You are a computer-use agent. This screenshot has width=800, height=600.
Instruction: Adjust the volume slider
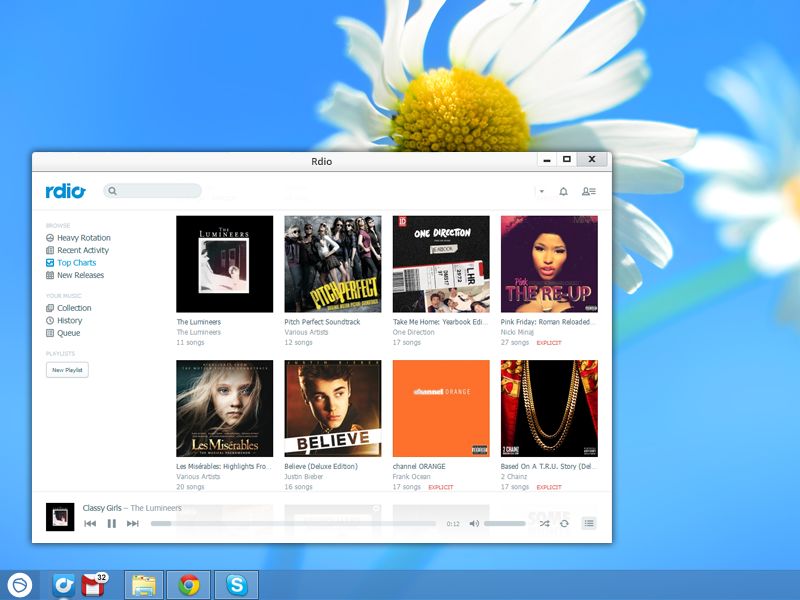point(505,523)
